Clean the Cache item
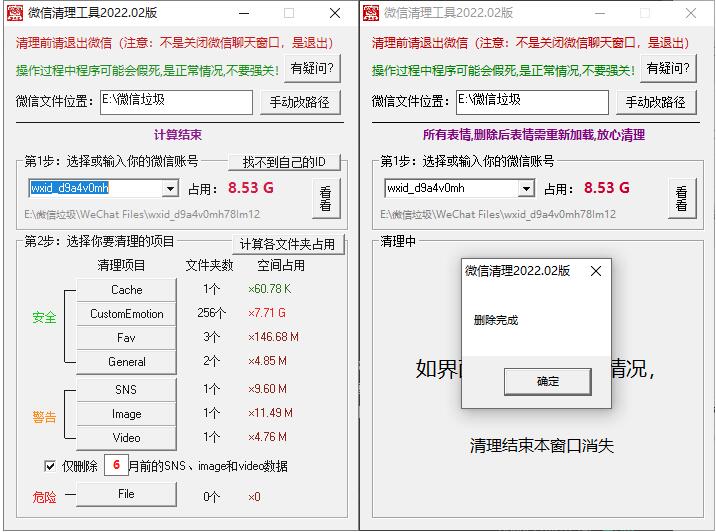 tap(126, 290)
